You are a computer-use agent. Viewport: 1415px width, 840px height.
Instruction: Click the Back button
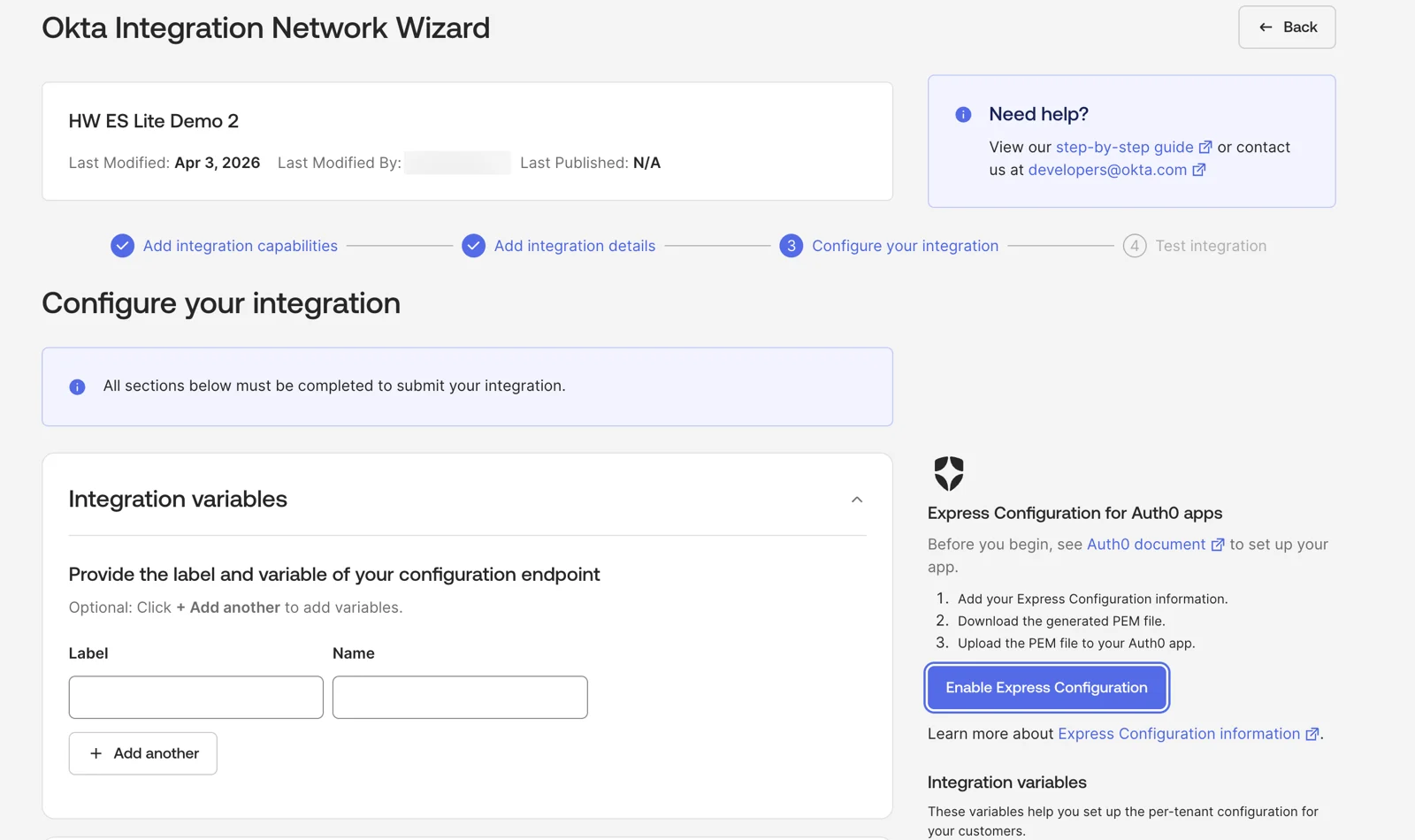tap(1287, 27)
